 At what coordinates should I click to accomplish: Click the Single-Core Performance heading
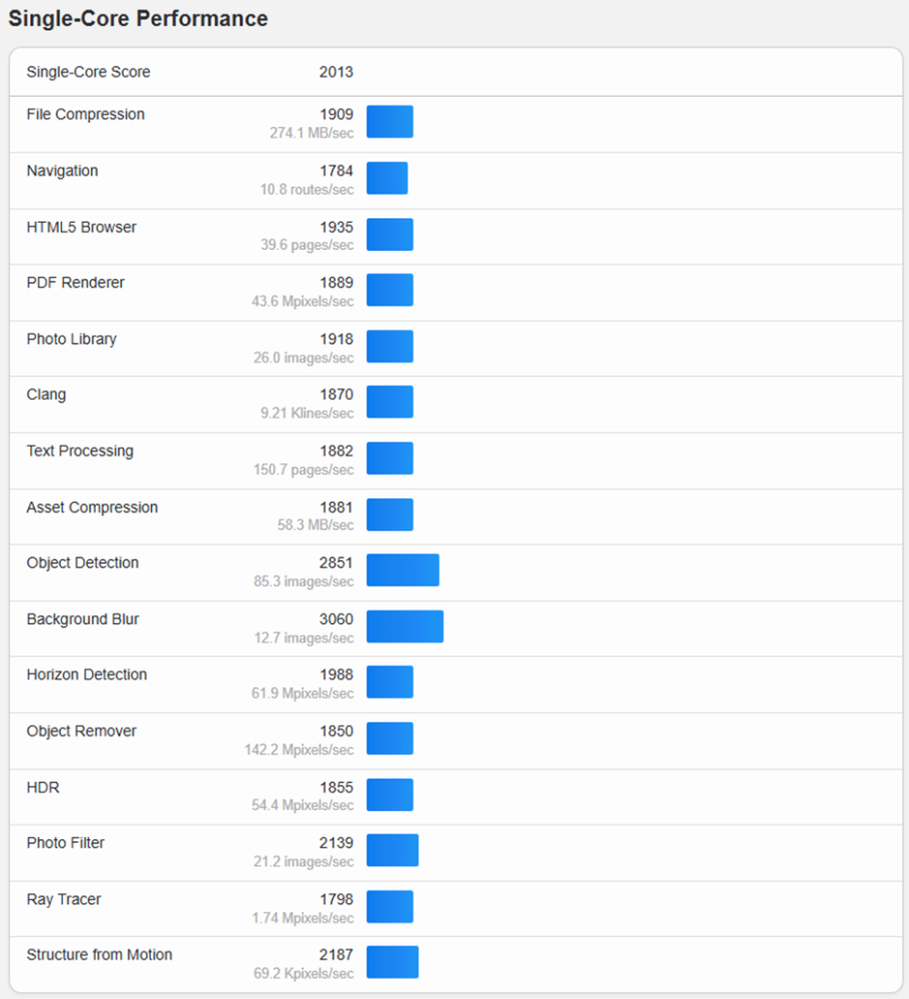(x=138, y=18)
